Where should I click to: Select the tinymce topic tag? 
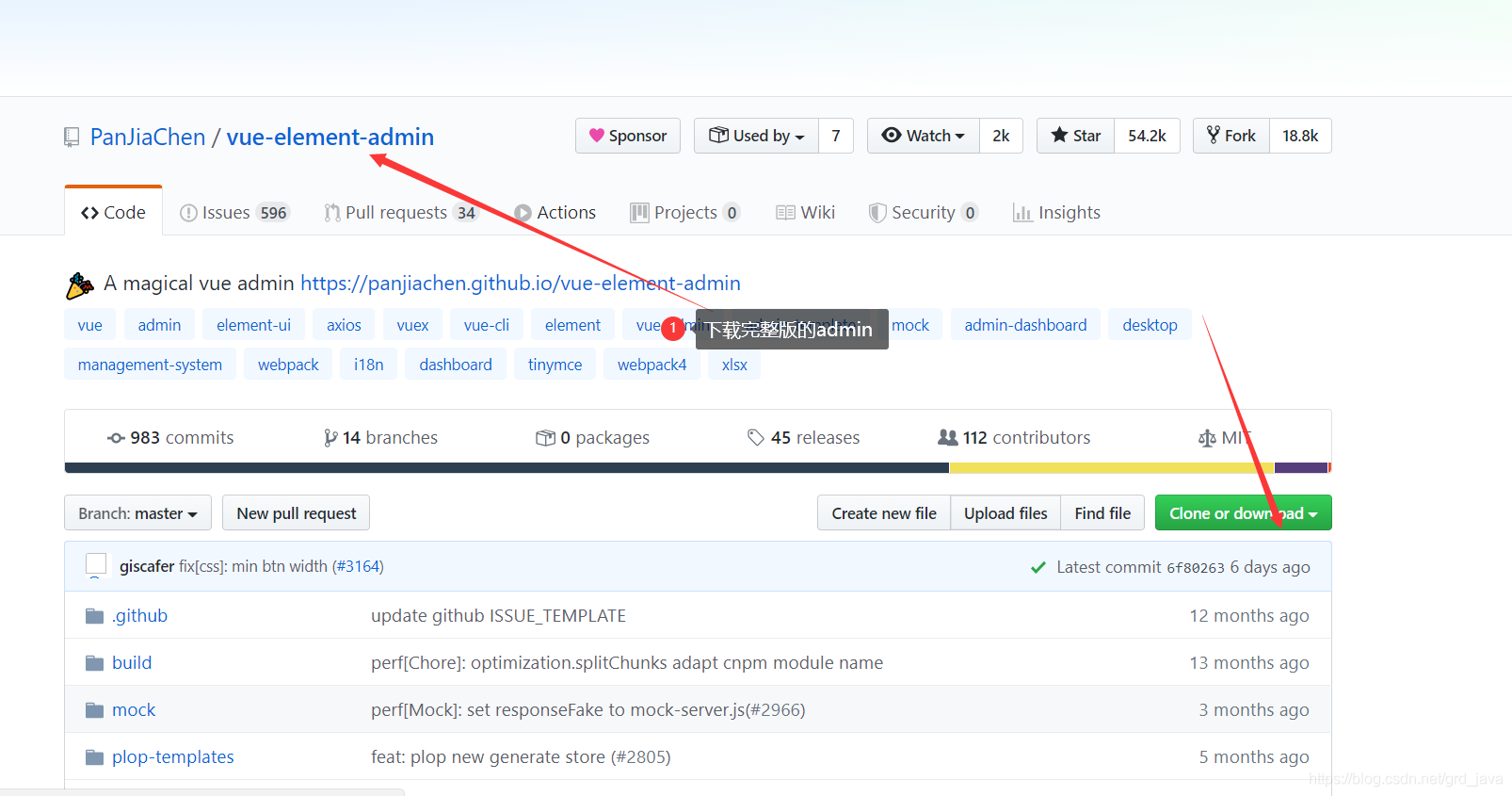pyautogui.click(x=555, y=365)
